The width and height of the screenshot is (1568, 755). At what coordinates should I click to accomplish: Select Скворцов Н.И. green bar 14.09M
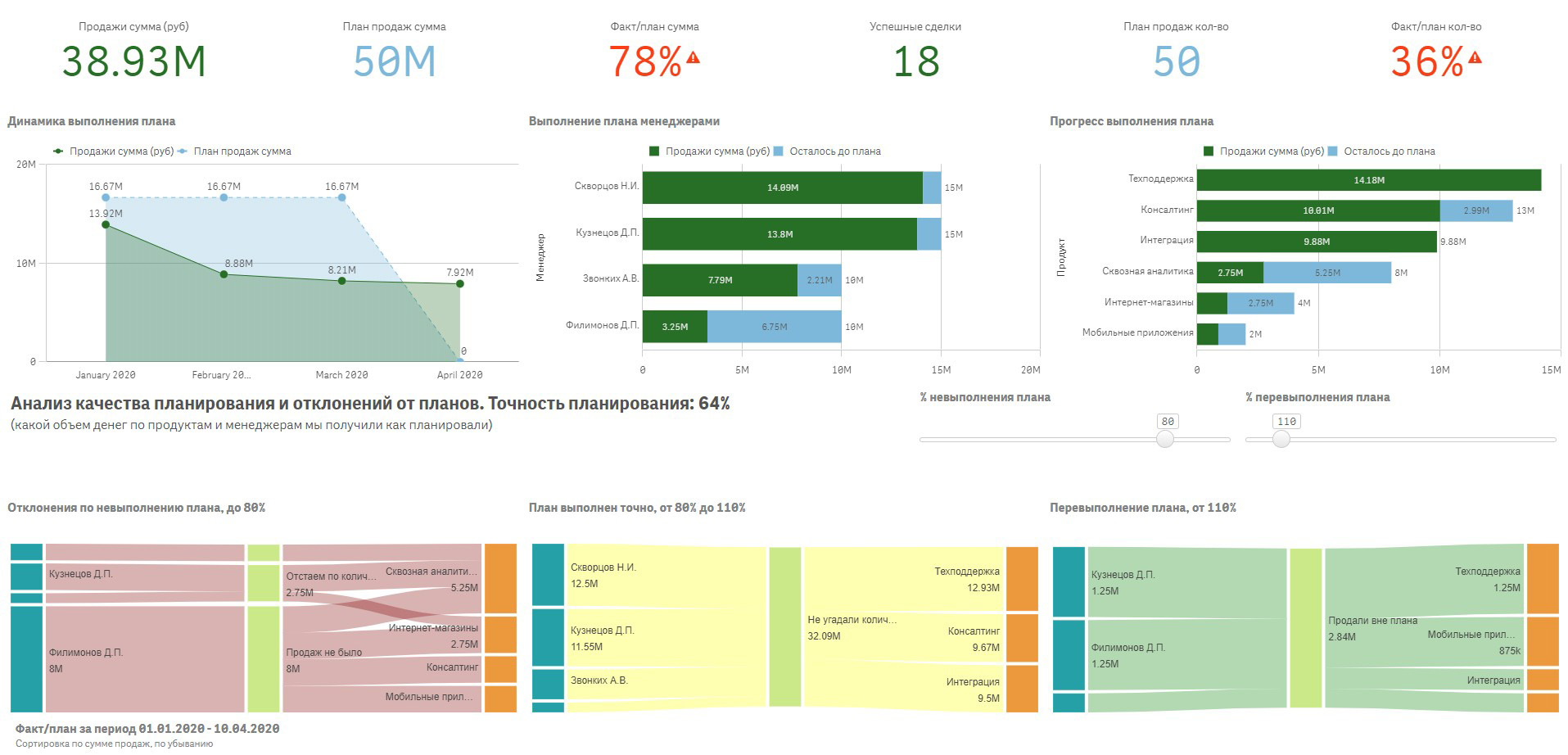[782, 188]
